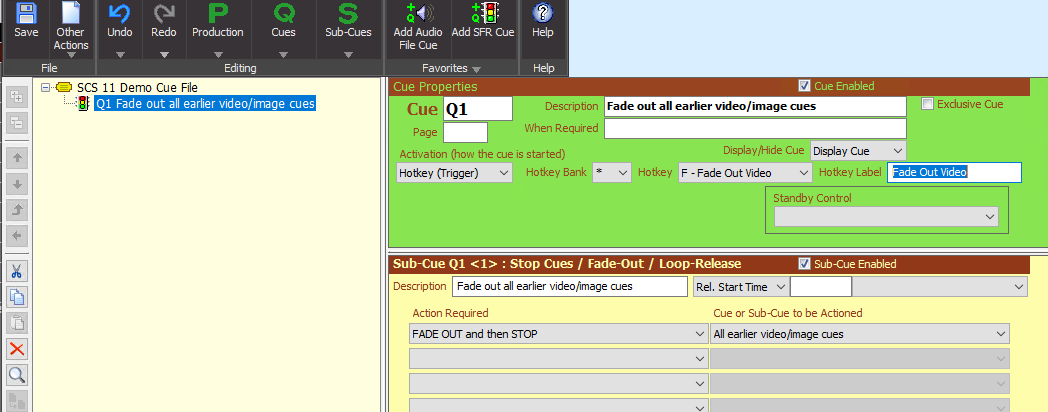The image size is (1048, 412).
Task: Copy the cue using the sidebar copy icon
Action: tap(17, 297)
